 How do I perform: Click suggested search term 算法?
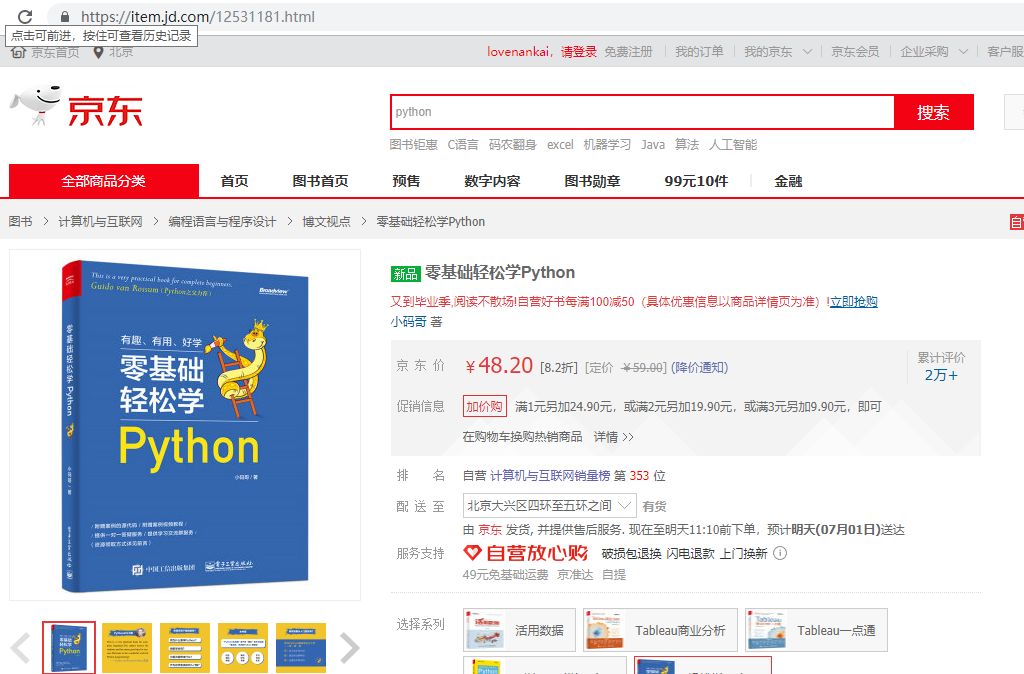pos(687,144)
